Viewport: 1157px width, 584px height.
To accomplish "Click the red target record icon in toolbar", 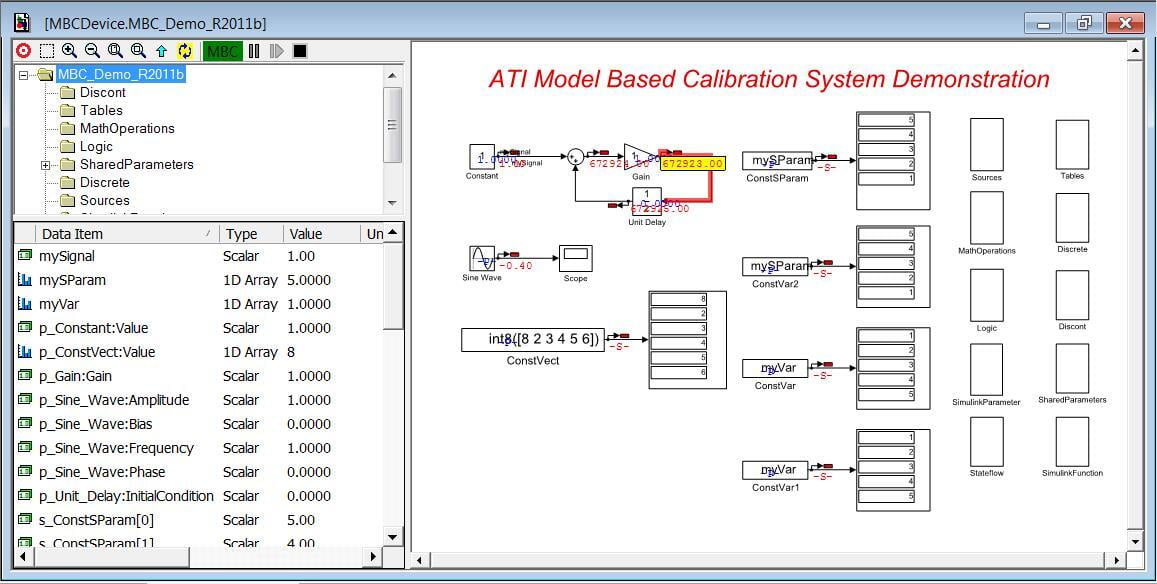I will coord(24,51).
